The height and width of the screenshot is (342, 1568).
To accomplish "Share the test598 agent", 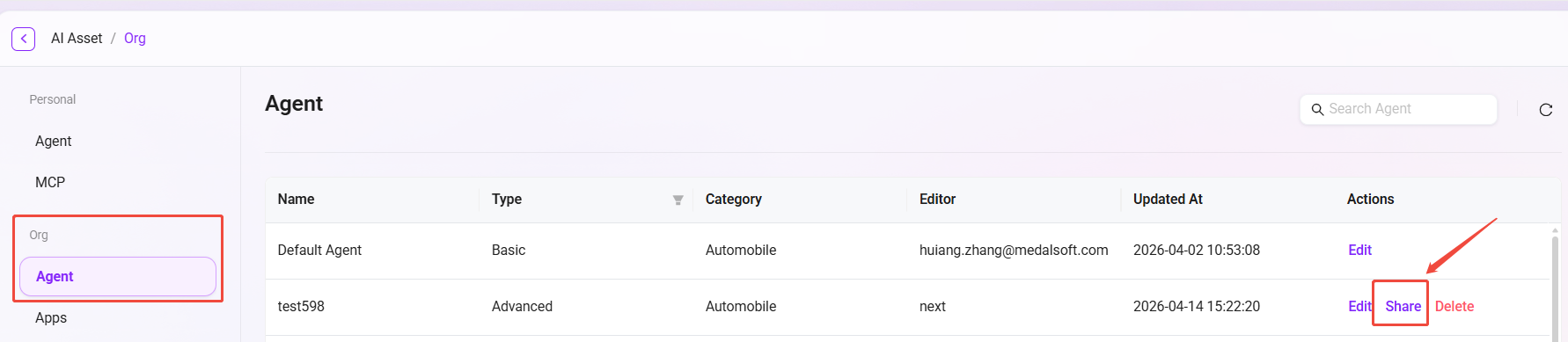I will point(1403,306).
